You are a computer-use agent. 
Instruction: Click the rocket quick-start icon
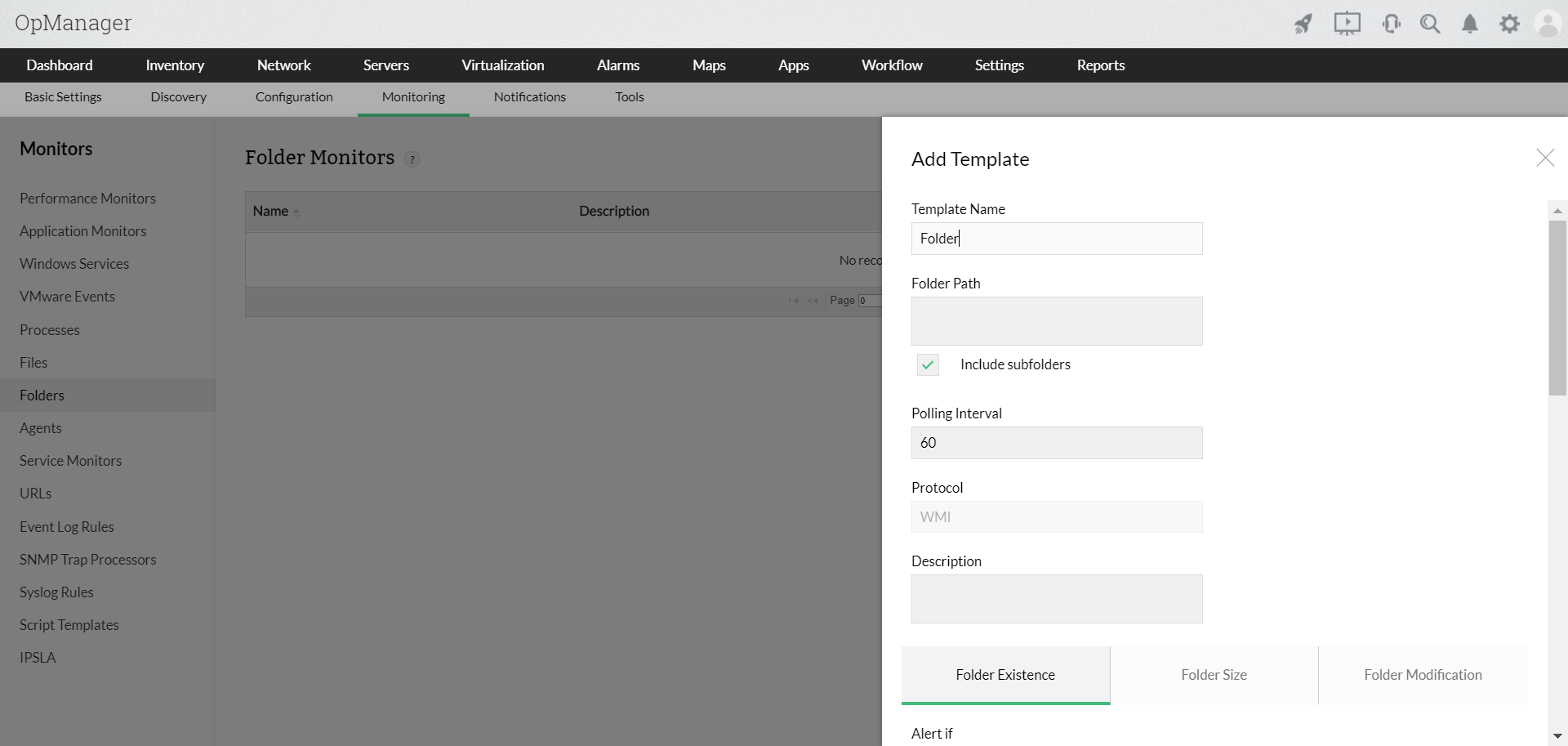point(1303,24)
